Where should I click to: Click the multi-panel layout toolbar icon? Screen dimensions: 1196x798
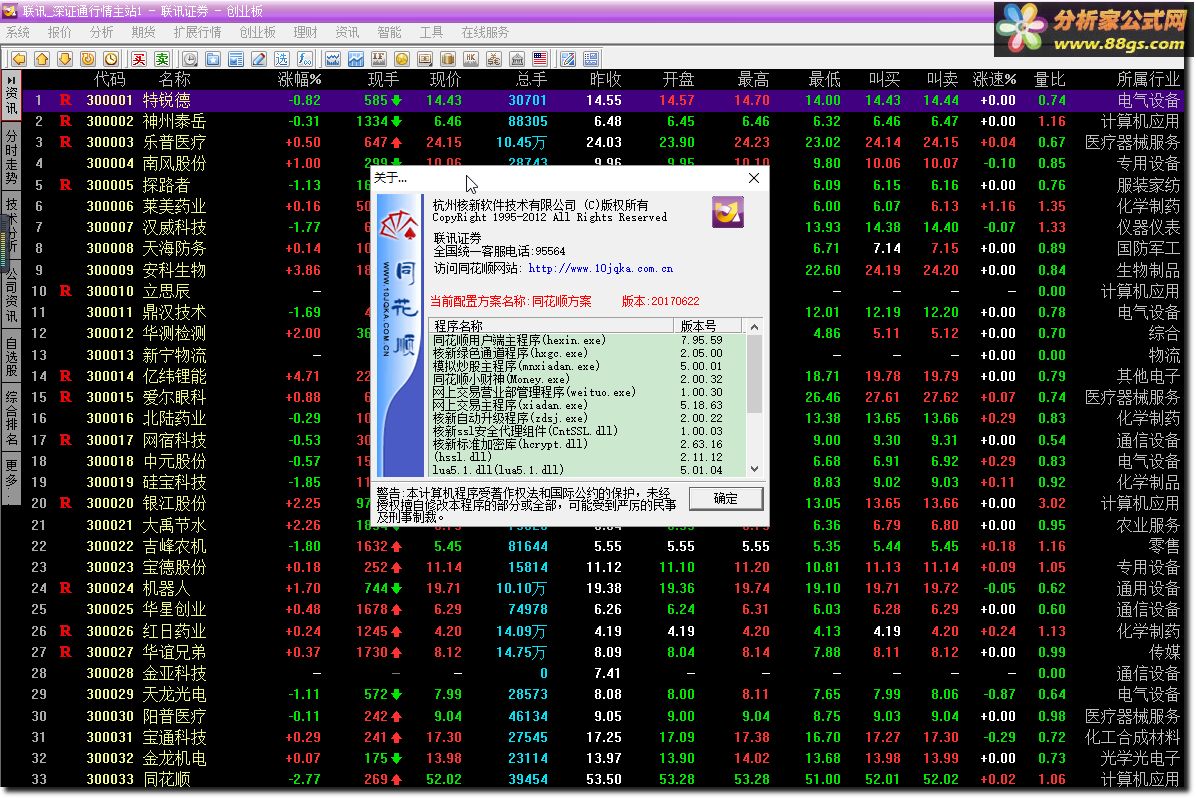pyautogui.click(x=590, y=59)
